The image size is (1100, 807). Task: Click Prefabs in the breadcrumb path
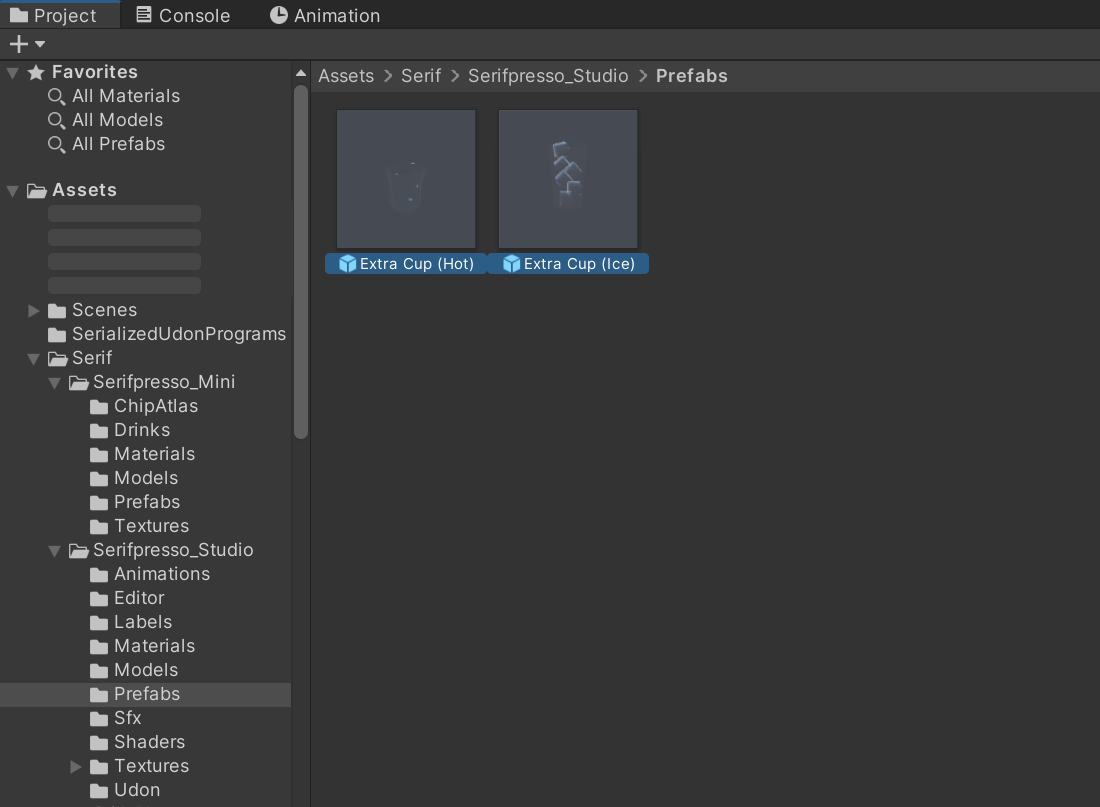click(x=692, y=76)
